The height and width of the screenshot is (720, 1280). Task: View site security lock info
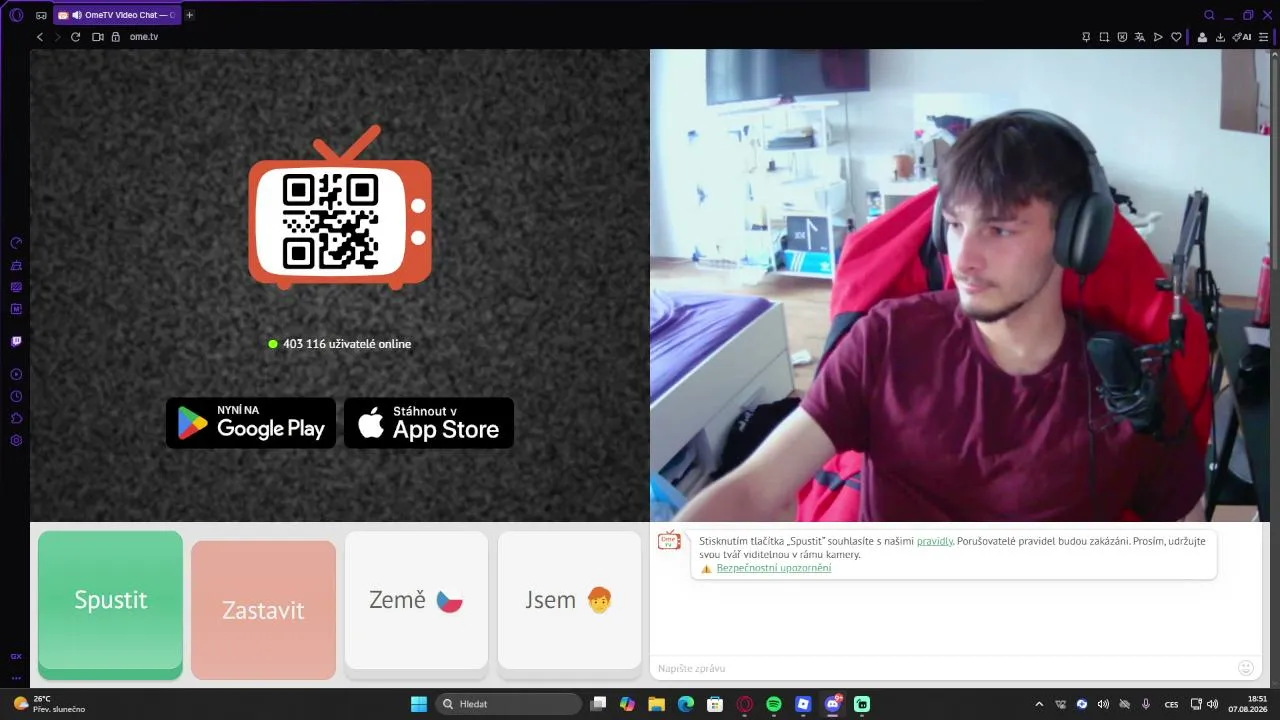pyautogui.click(x=115, y=37)
